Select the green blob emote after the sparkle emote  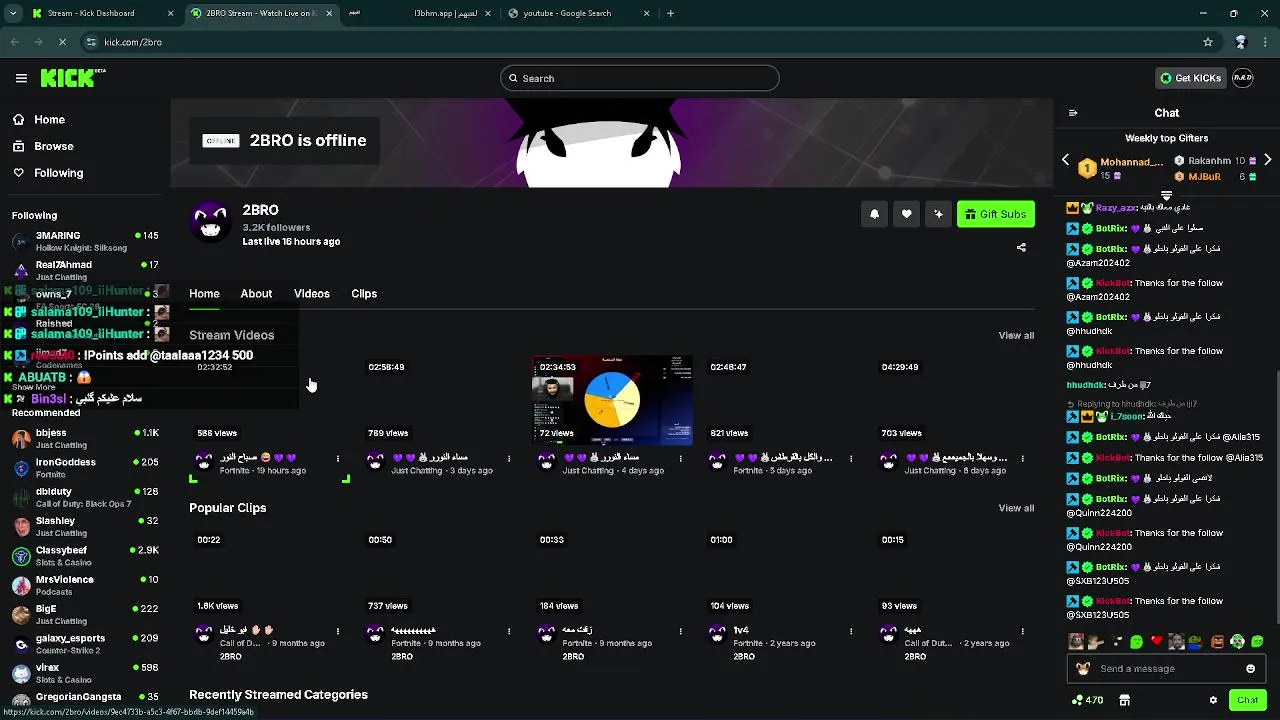tap(1136, 642)
